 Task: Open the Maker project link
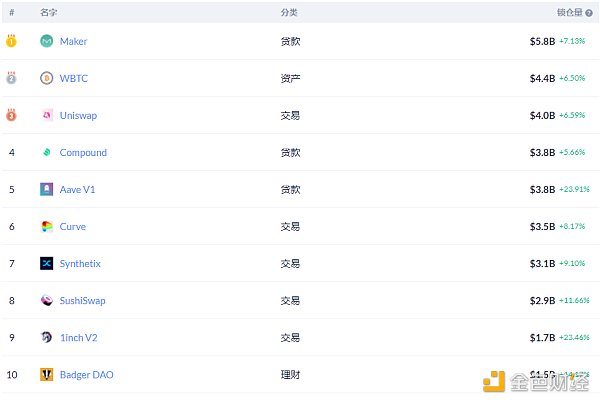coord(73,41)
